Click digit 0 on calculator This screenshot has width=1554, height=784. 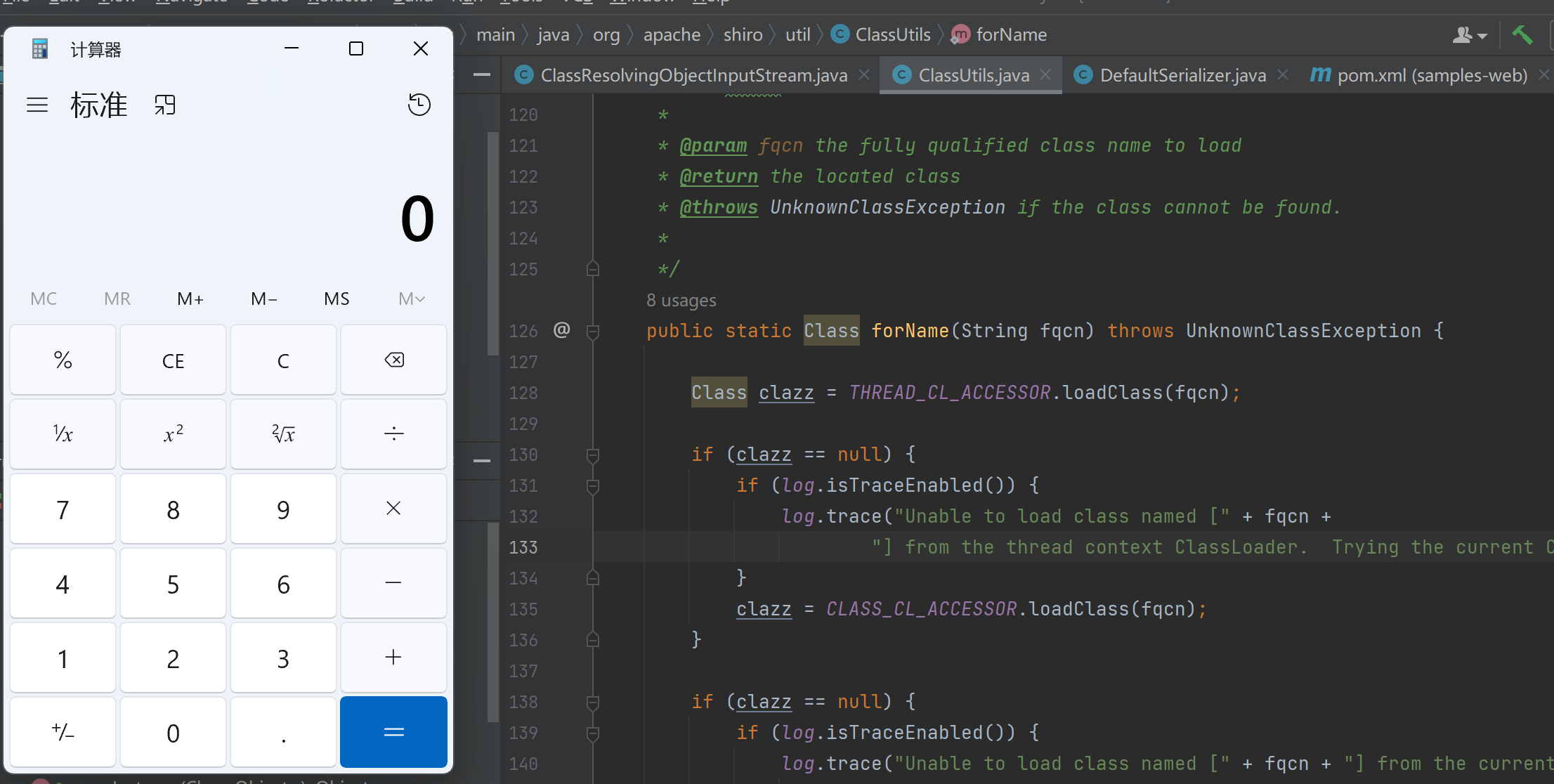pyautogui.click(x=174, y=732)
